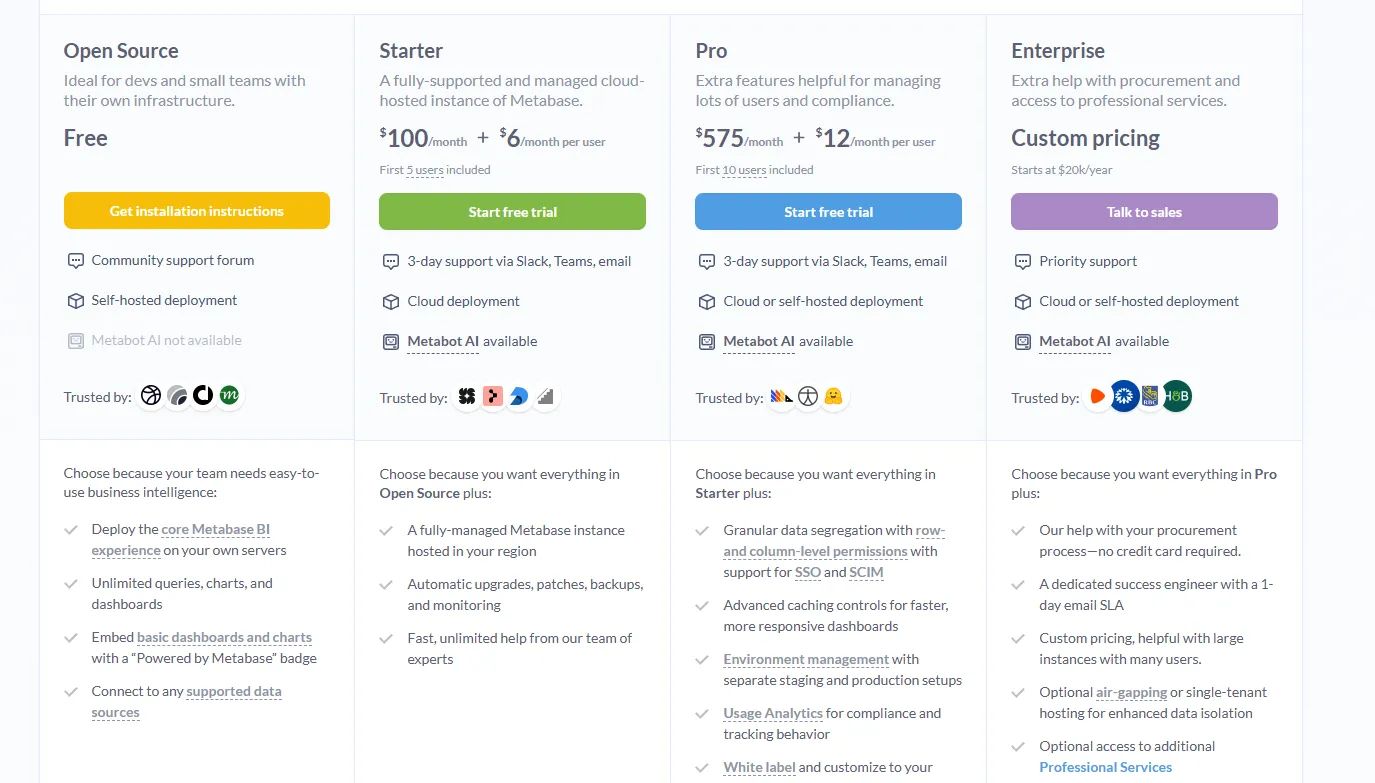Open the Usage Analytics link
This screenshot has height=783, width=1375.
[773, 713]
